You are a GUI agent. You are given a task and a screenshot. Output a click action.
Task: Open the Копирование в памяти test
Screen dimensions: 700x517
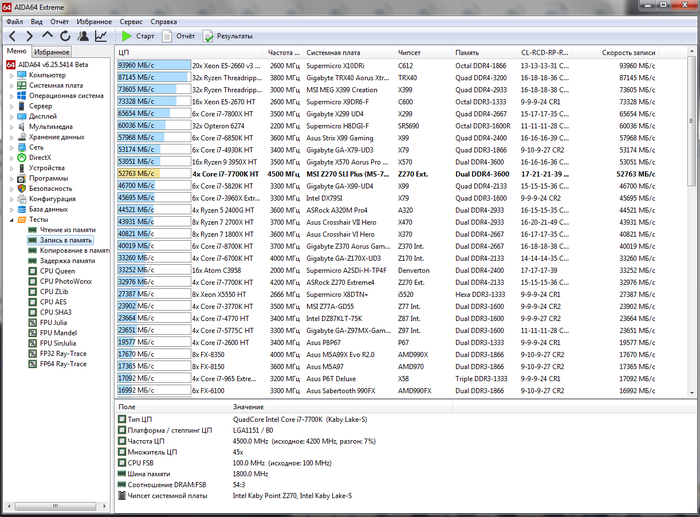click(69, 250)
